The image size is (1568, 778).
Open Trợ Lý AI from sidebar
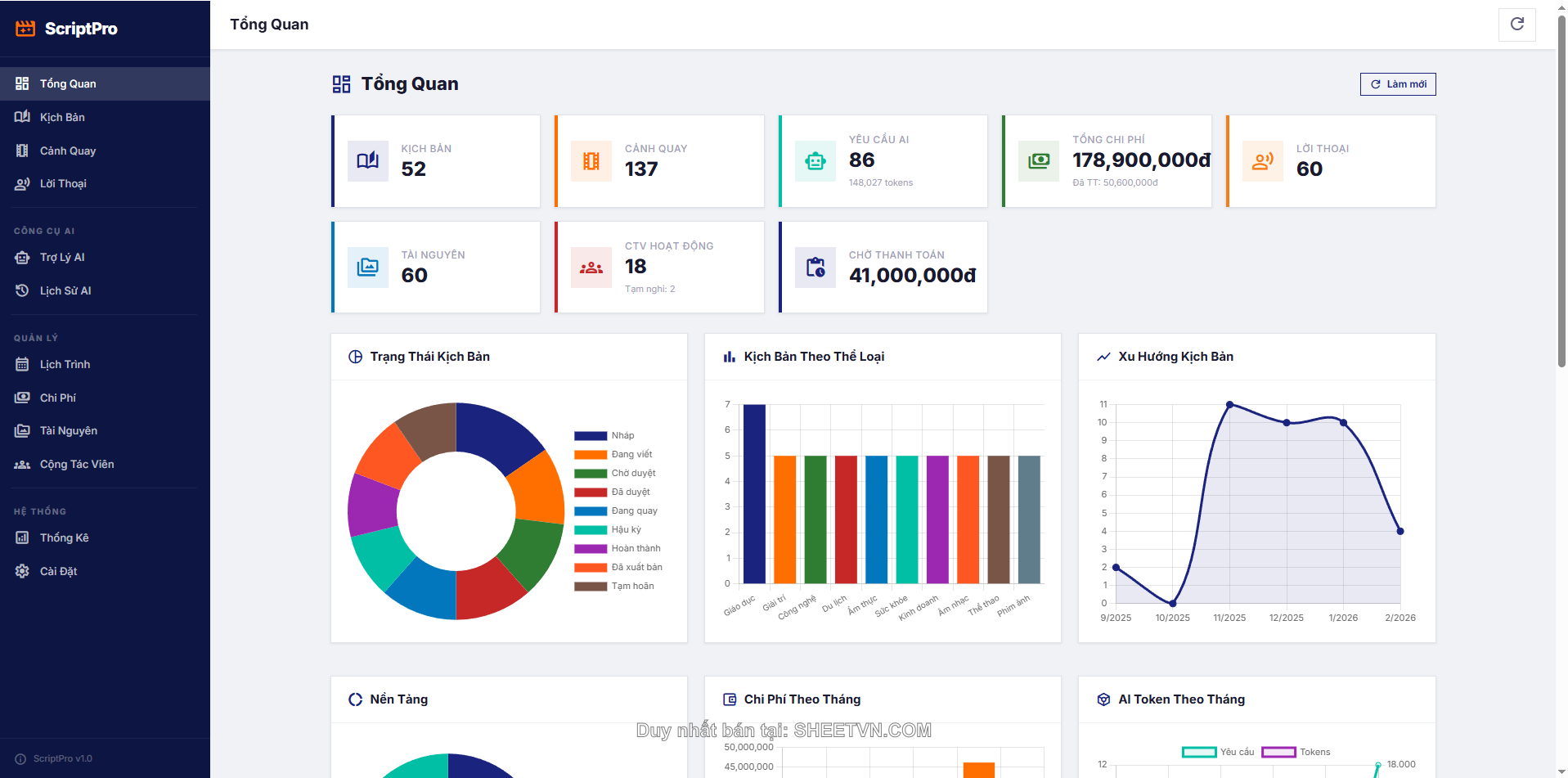tap(62, 257)
